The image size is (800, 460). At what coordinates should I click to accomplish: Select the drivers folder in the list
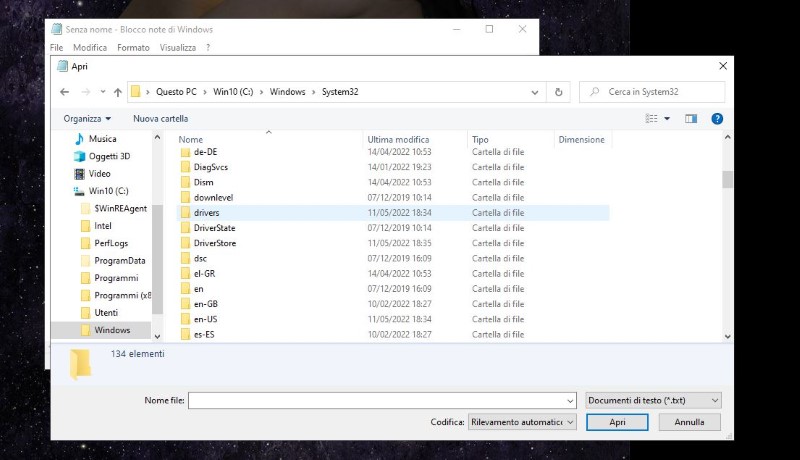[207, 213]
